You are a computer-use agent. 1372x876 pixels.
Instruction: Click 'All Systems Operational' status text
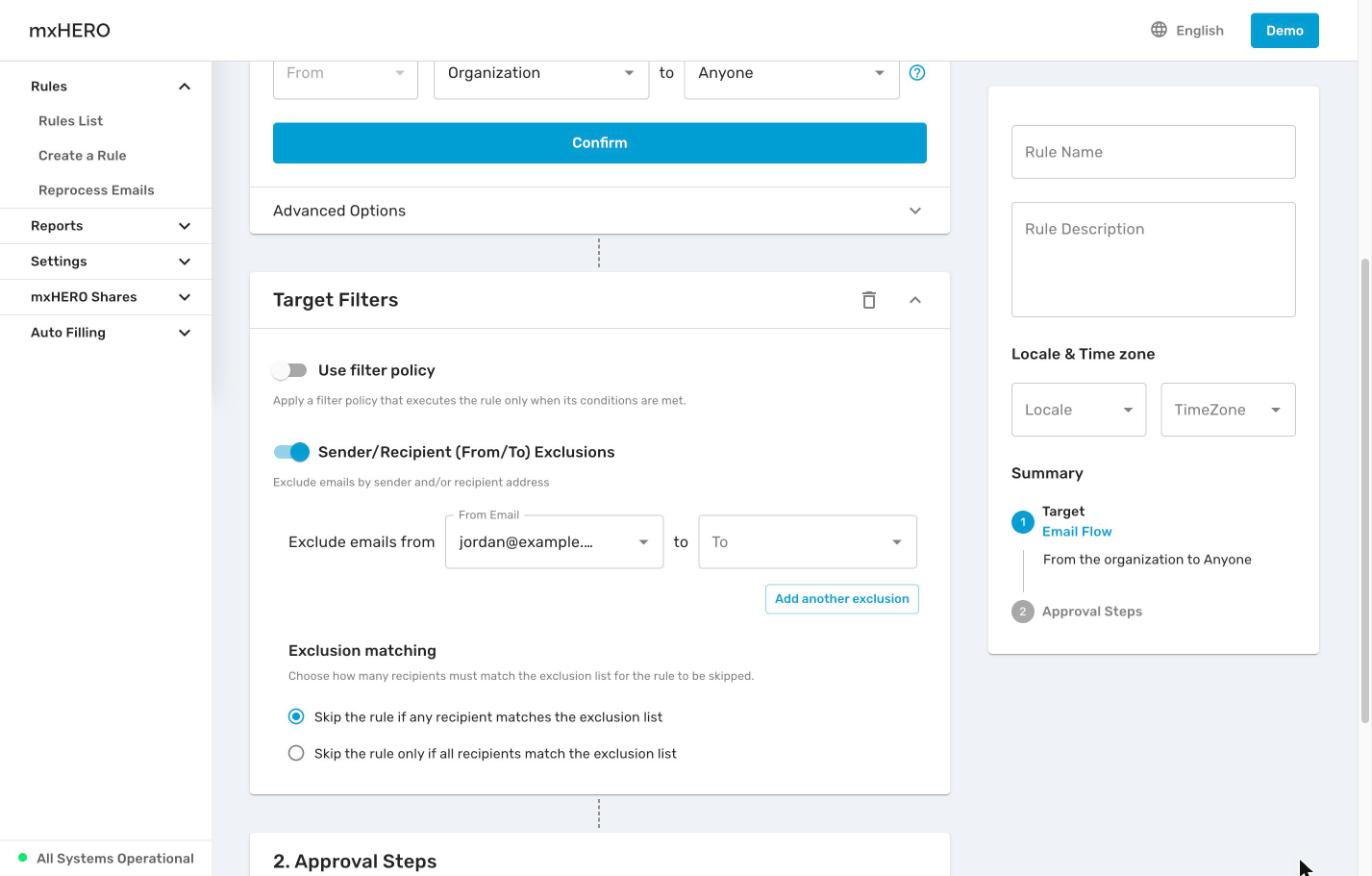pos(115,858)
